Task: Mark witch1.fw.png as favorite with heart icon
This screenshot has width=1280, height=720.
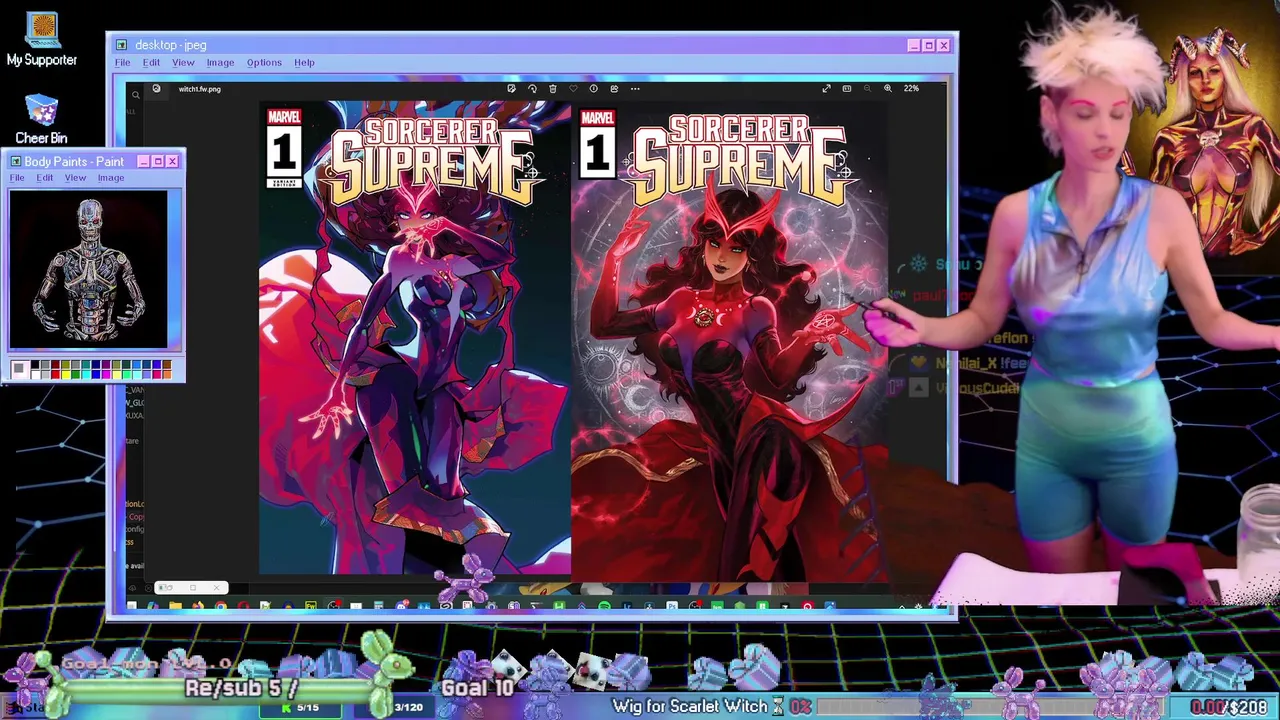Action: [573, 88]
